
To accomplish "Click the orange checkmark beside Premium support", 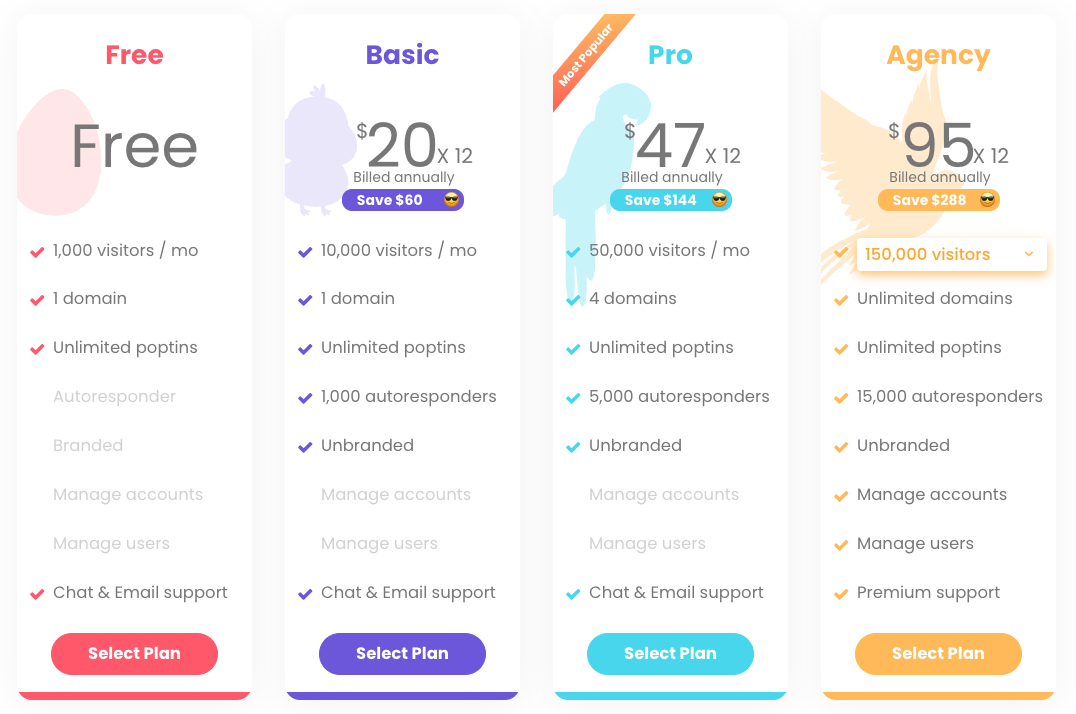I will tap(841, 594).
